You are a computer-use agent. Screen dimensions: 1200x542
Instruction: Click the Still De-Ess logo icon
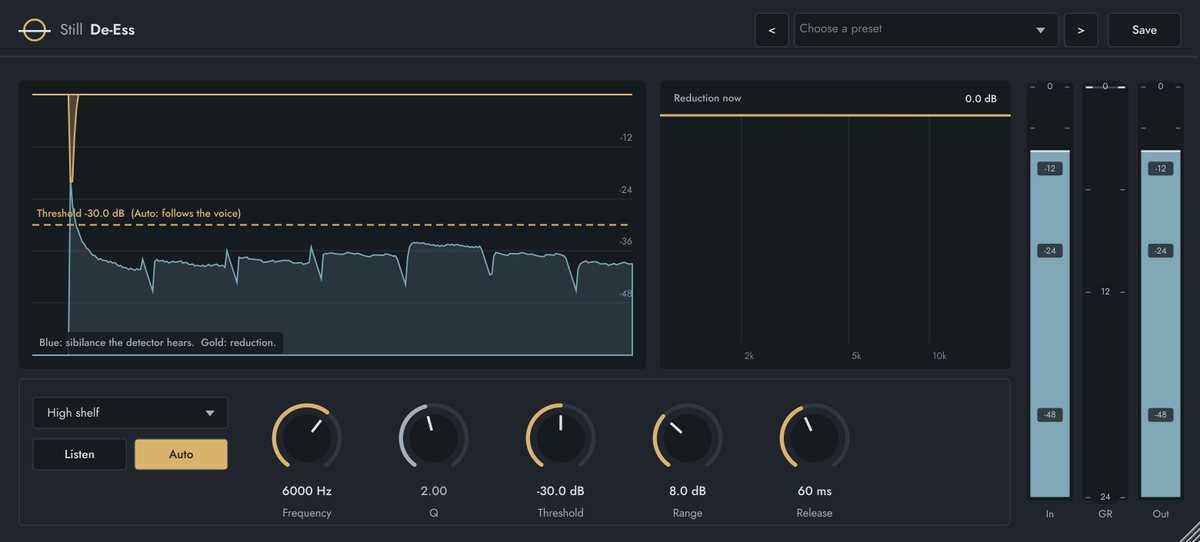[x=34, y=30]
